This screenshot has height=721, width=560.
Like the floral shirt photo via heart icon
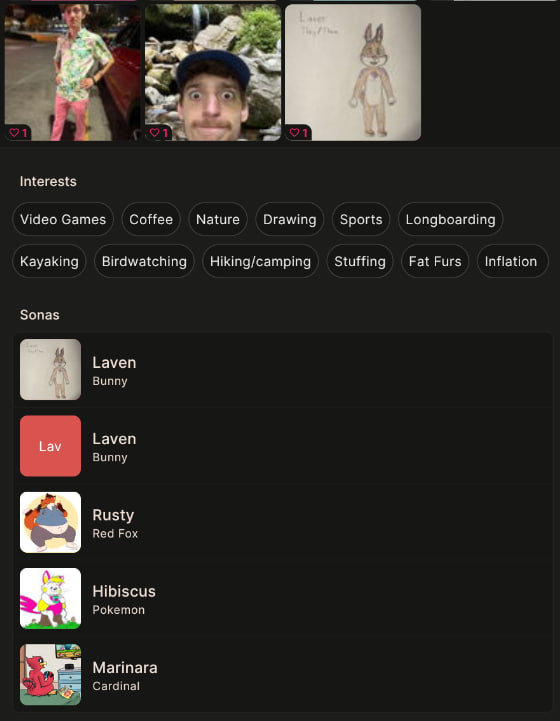(x=14, y=133)
